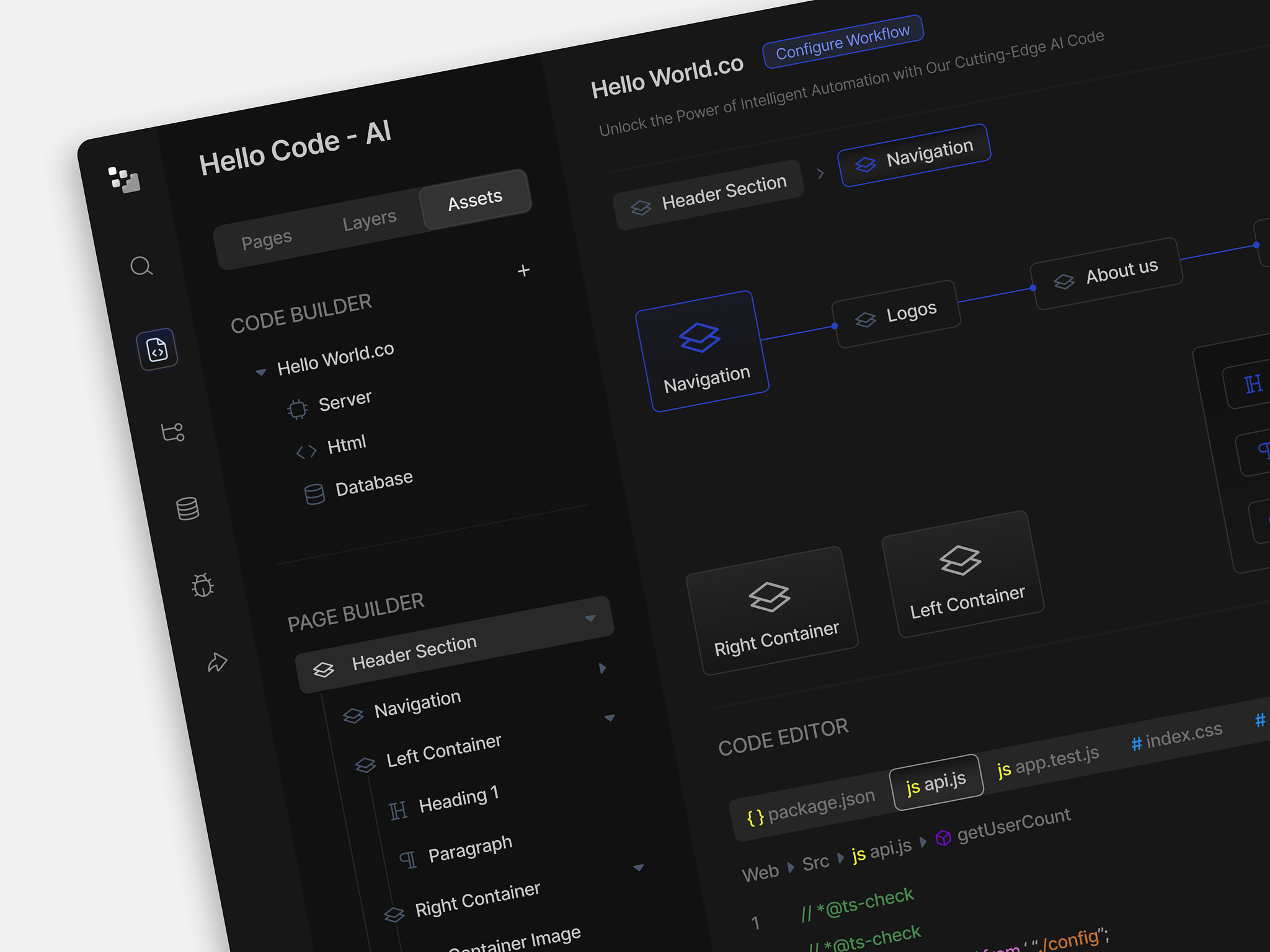Add a new asset with the plus button
Screen dimensions: 1270x952
click(x=524, y=271)
